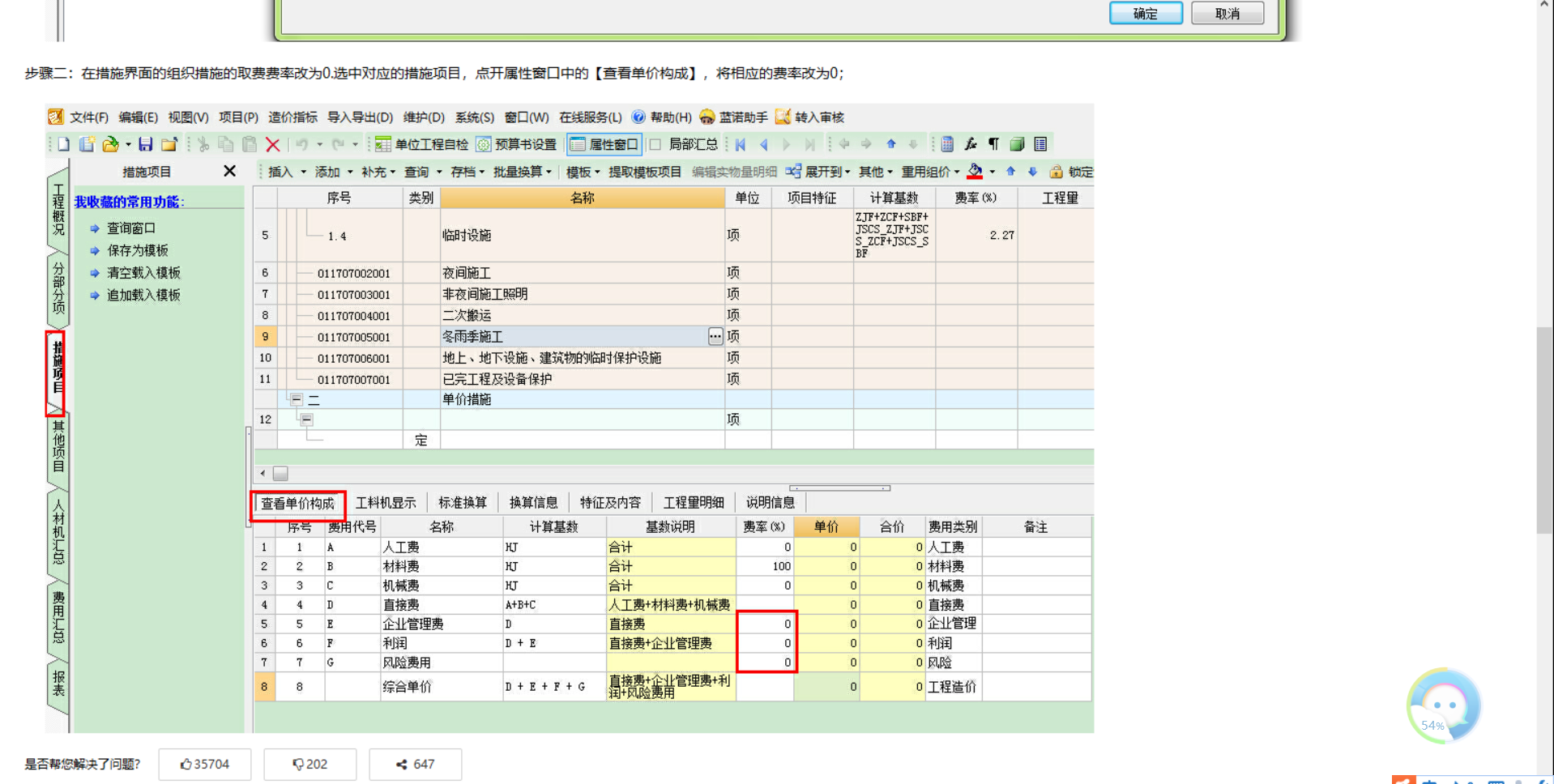
Task: Click the undo arrow icon
Action: coord(301,144)
